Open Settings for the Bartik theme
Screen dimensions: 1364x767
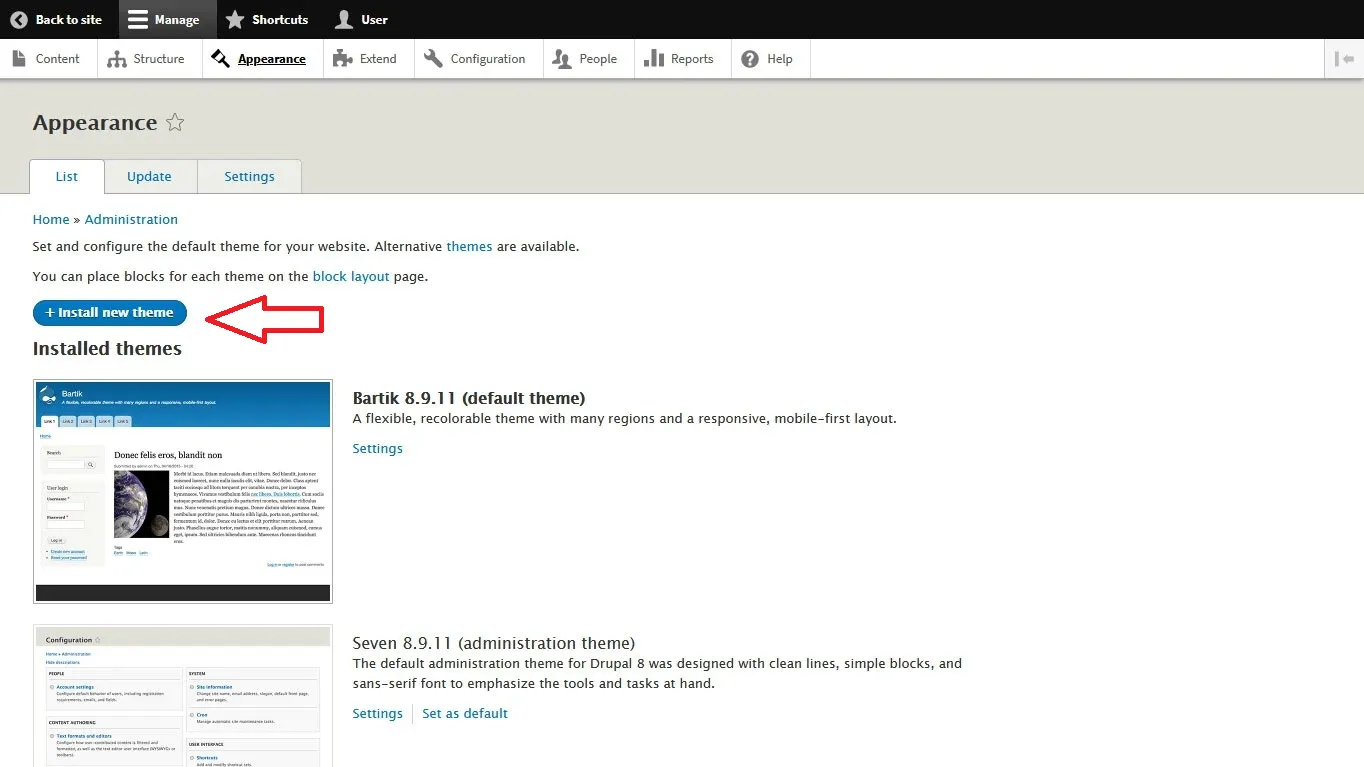[377, 448]
